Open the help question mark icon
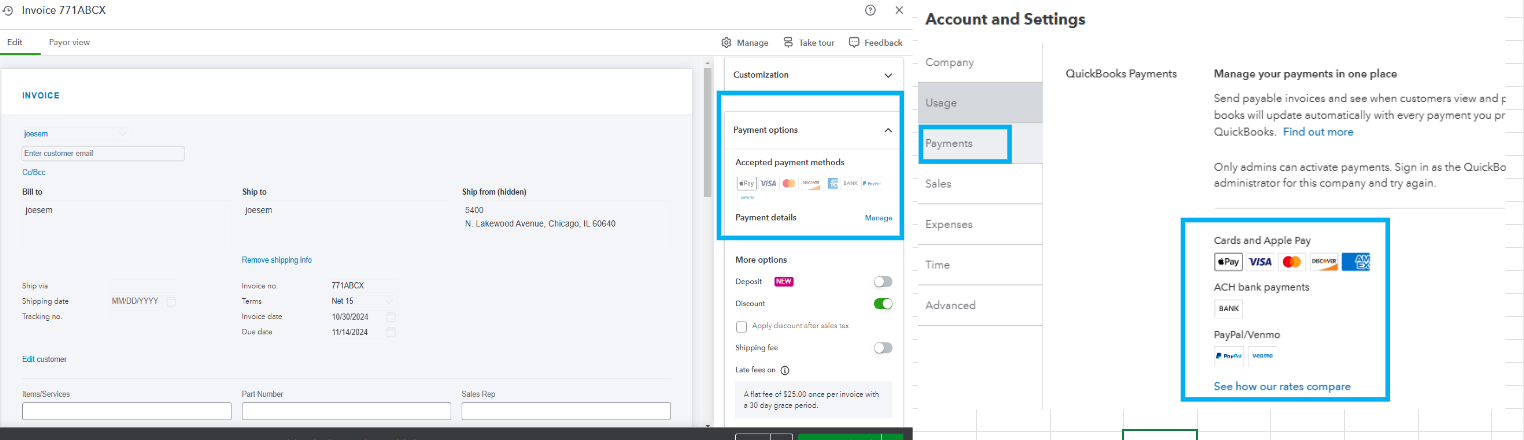The width and height of the screenshot is (1524, 440). coord(870,10)
